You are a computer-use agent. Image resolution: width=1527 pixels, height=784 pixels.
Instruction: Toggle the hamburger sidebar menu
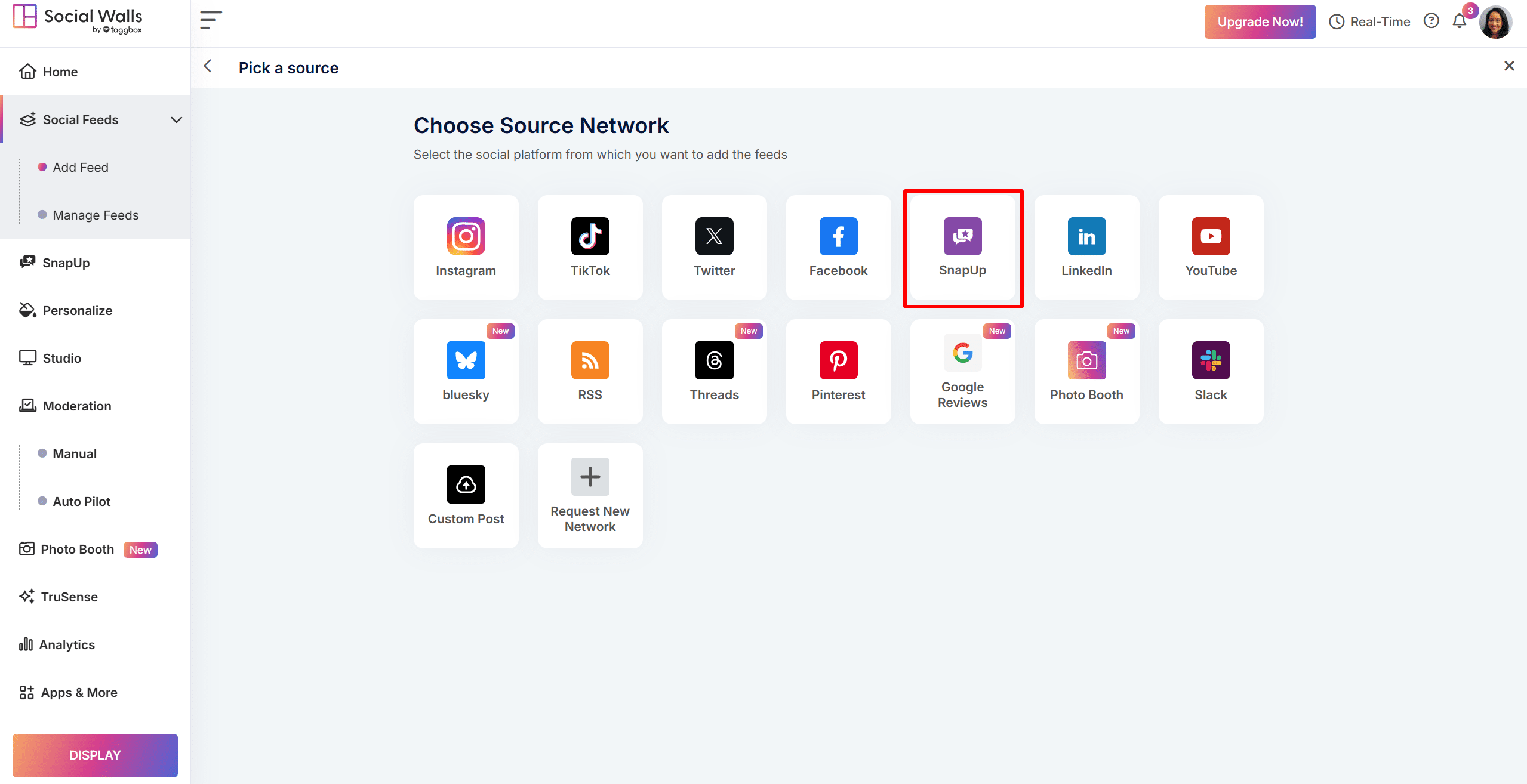click(210, 20)
